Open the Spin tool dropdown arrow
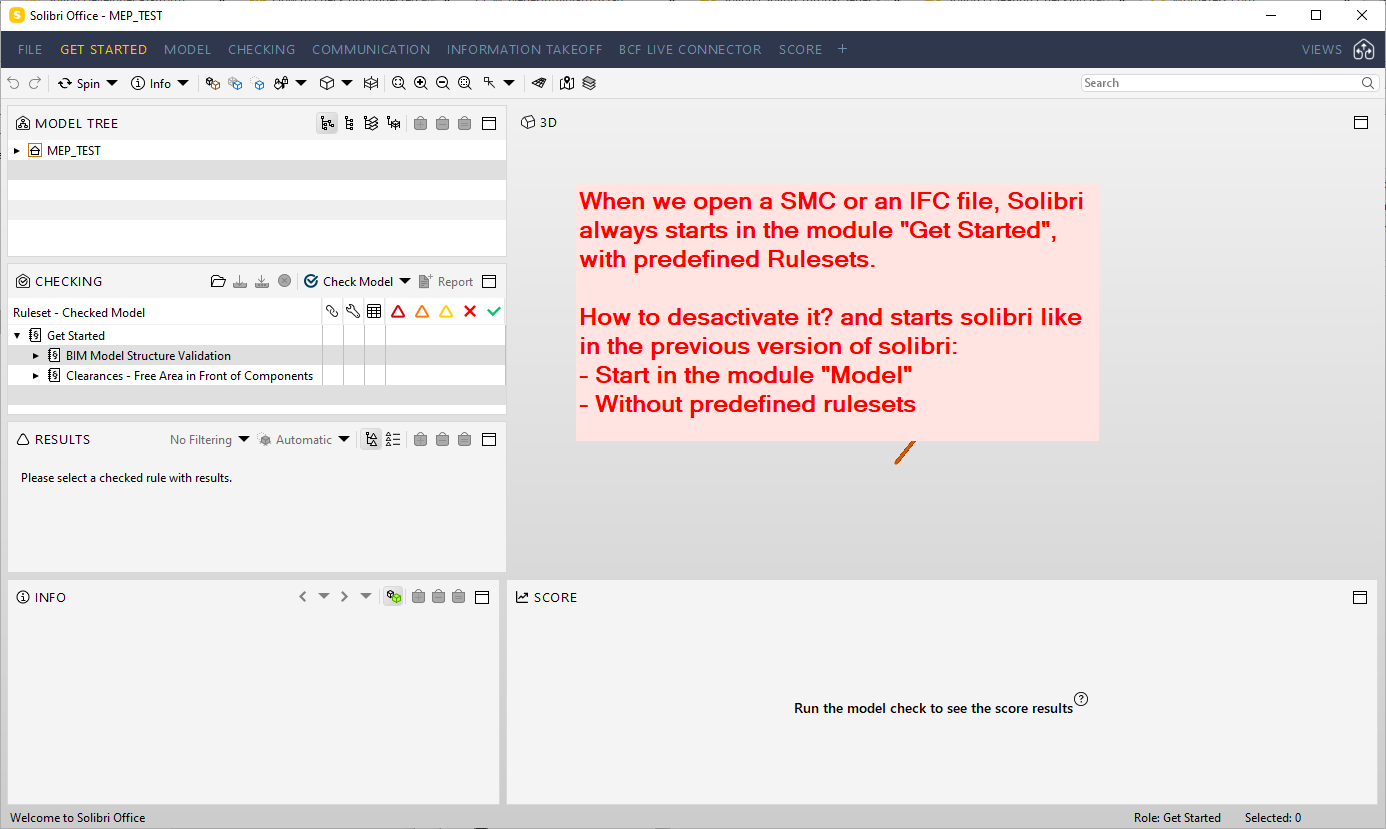 click(x=112, y=84)
